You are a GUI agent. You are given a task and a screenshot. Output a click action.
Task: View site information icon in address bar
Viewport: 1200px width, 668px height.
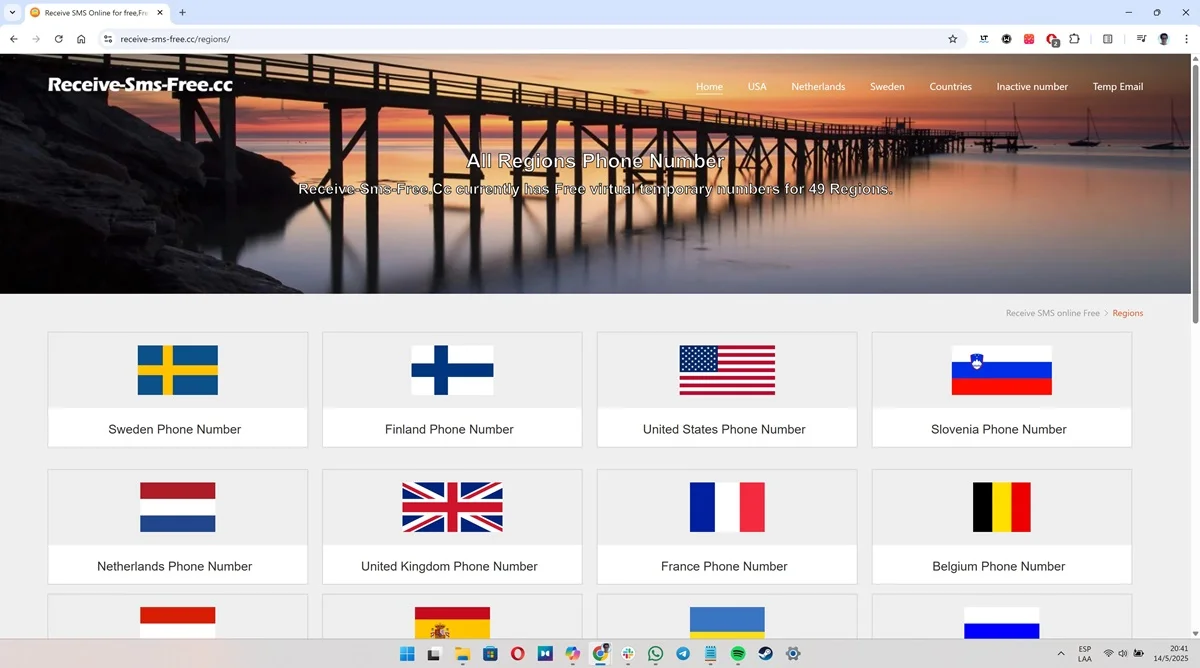coord(108,39)
